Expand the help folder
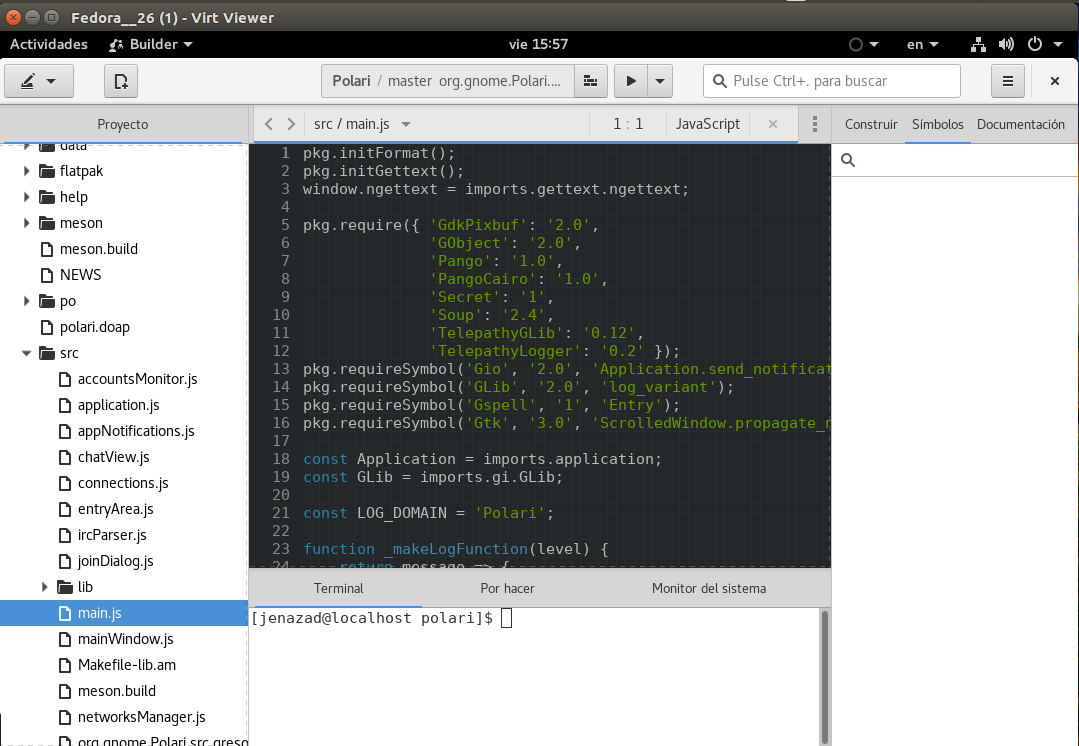 click(26, 197)
